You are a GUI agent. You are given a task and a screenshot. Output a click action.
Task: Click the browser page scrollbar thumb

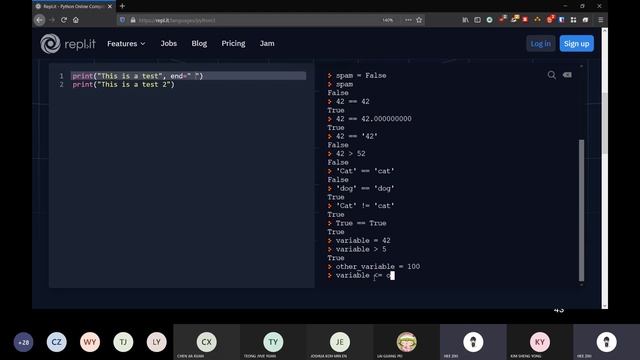pos(604,122)
